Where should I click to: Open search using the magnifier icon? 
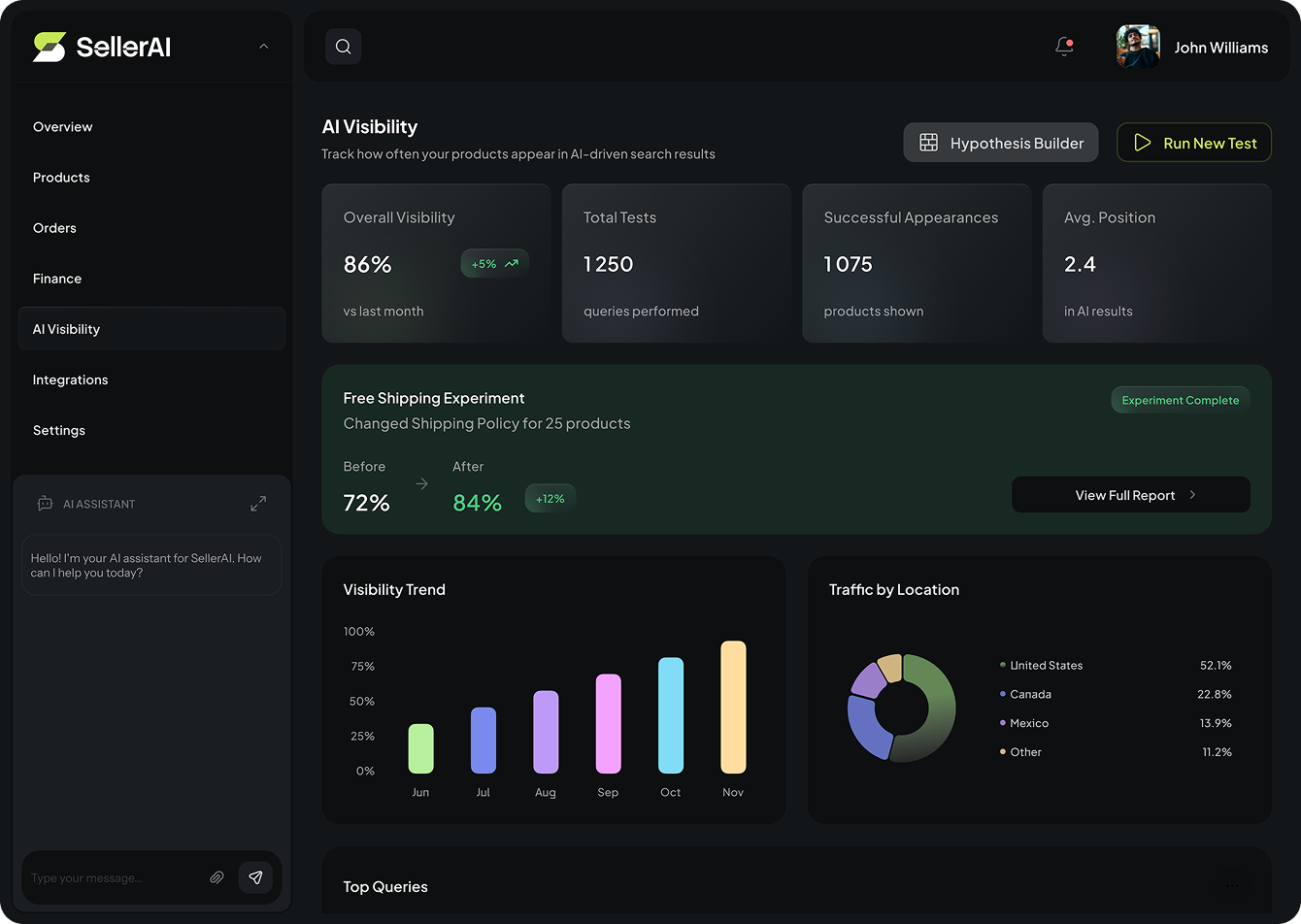point(343,46)
